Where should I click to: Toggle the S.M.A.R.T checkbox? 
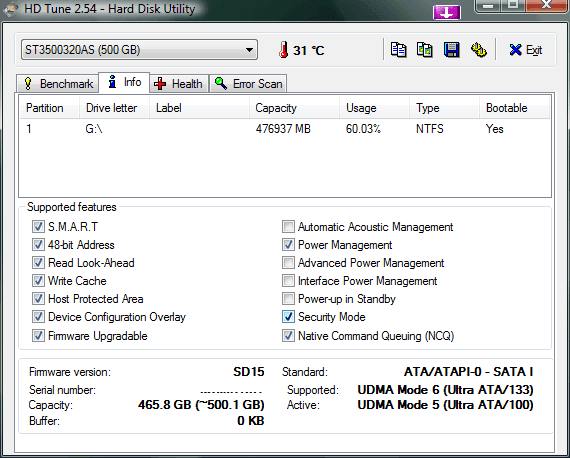38,226
